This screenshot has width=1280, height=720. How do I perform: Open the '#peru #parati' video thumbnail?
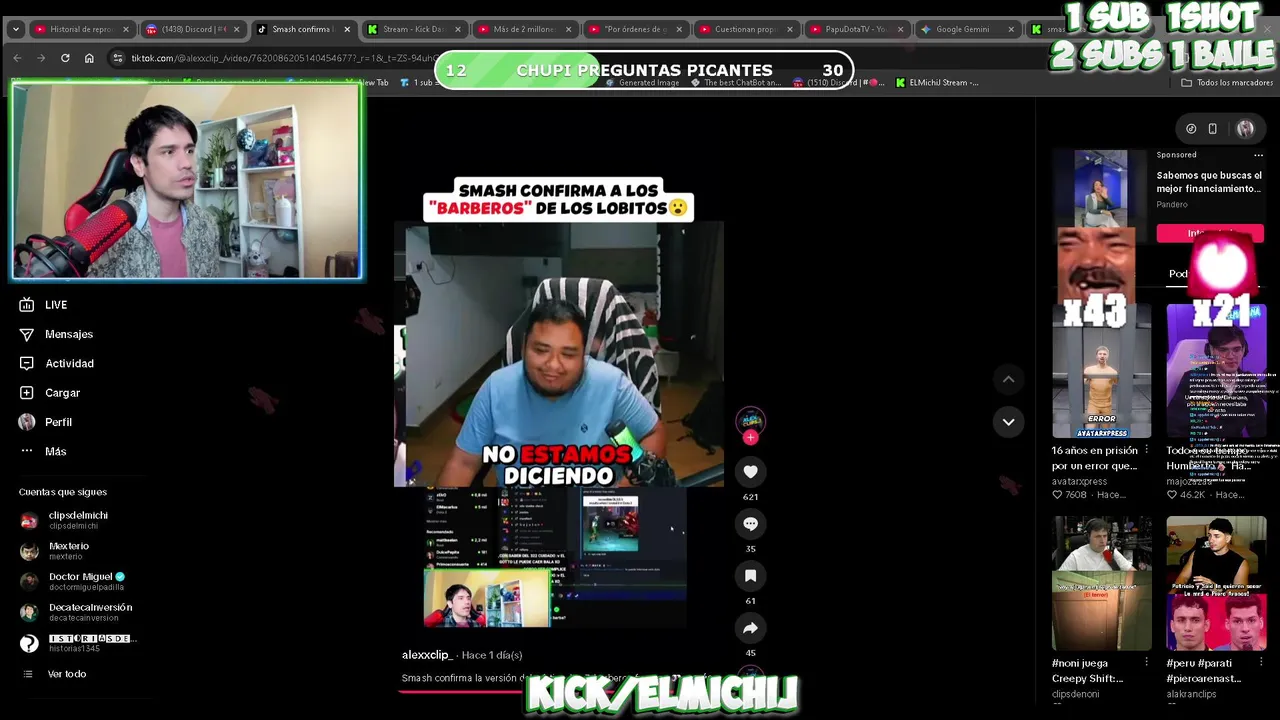pos(1216,583)
